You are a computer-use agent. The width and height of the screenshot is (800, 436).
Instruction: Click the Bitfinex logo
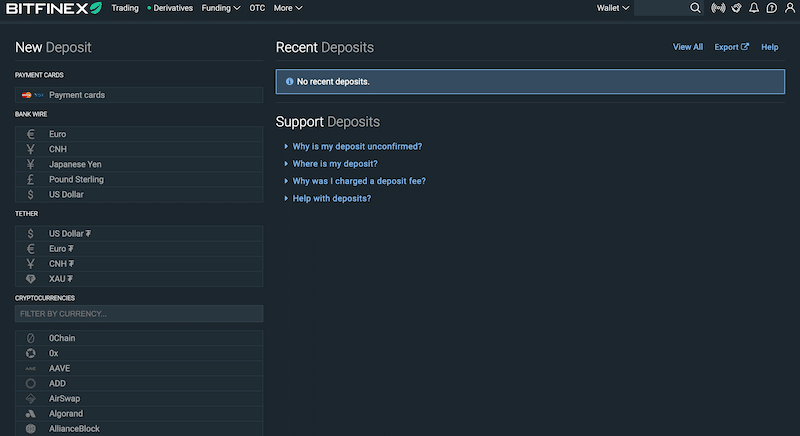54,8
